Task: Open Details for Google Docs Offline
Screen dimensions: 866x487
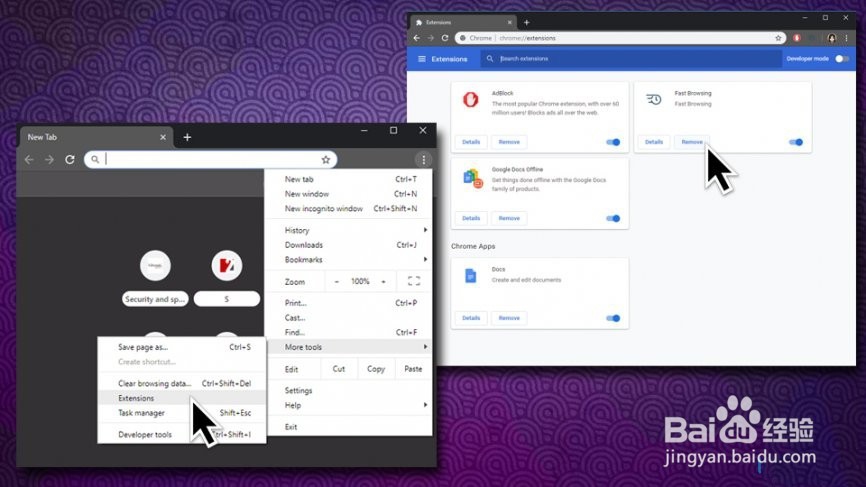Action: point(471,218)
